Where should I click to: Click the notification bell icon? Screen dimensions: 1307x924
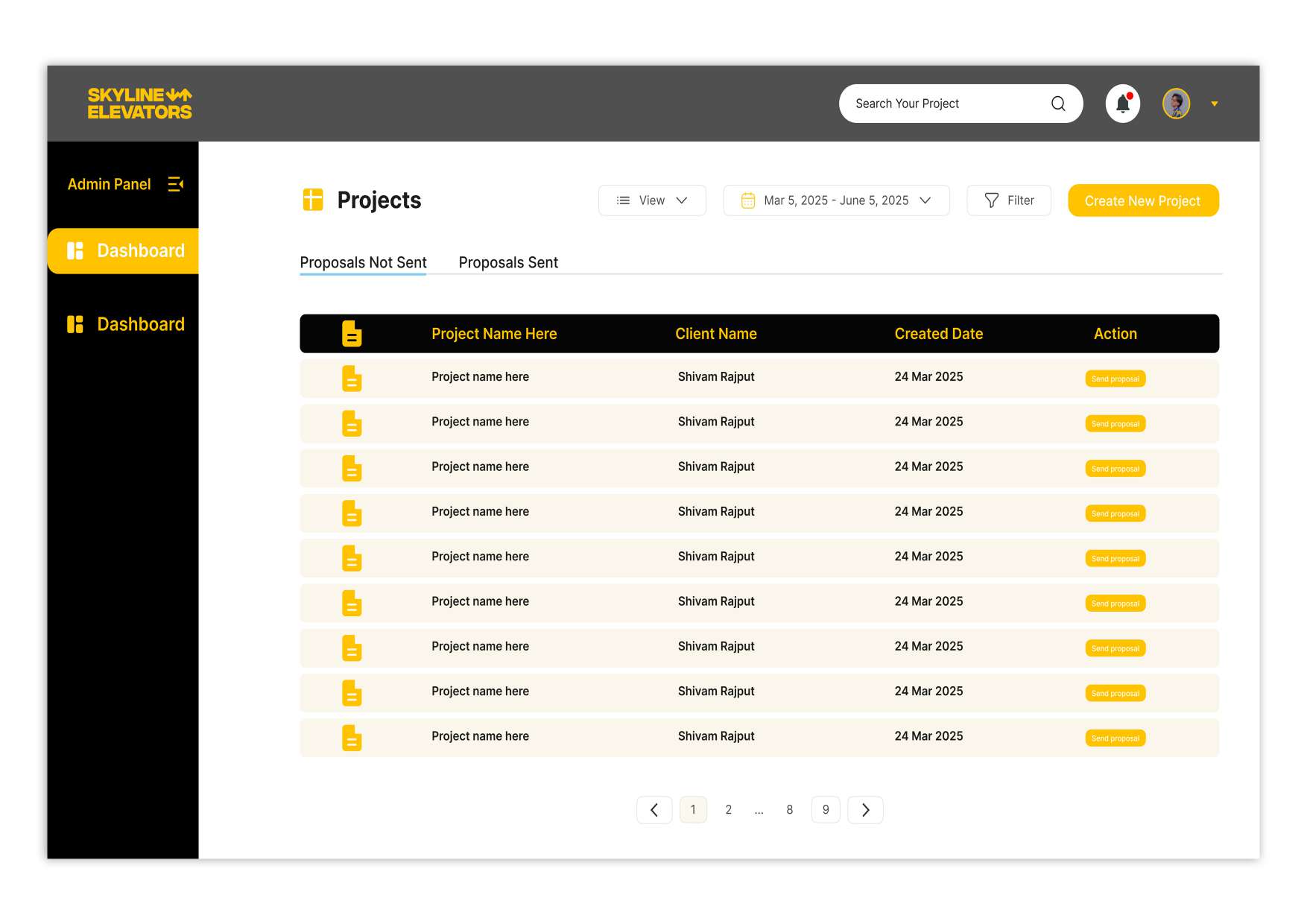coord(1122,104)
